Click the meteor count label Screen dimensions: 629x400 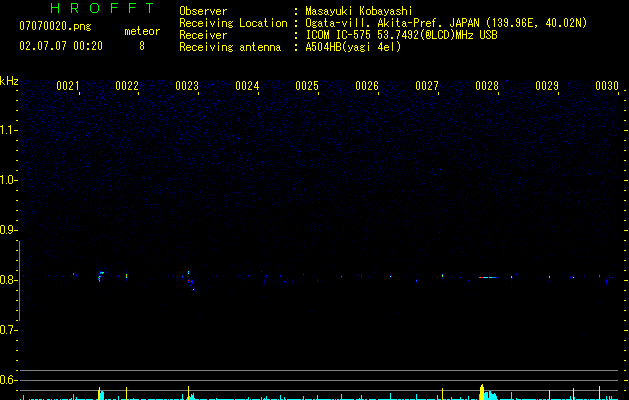coord(142,31)
